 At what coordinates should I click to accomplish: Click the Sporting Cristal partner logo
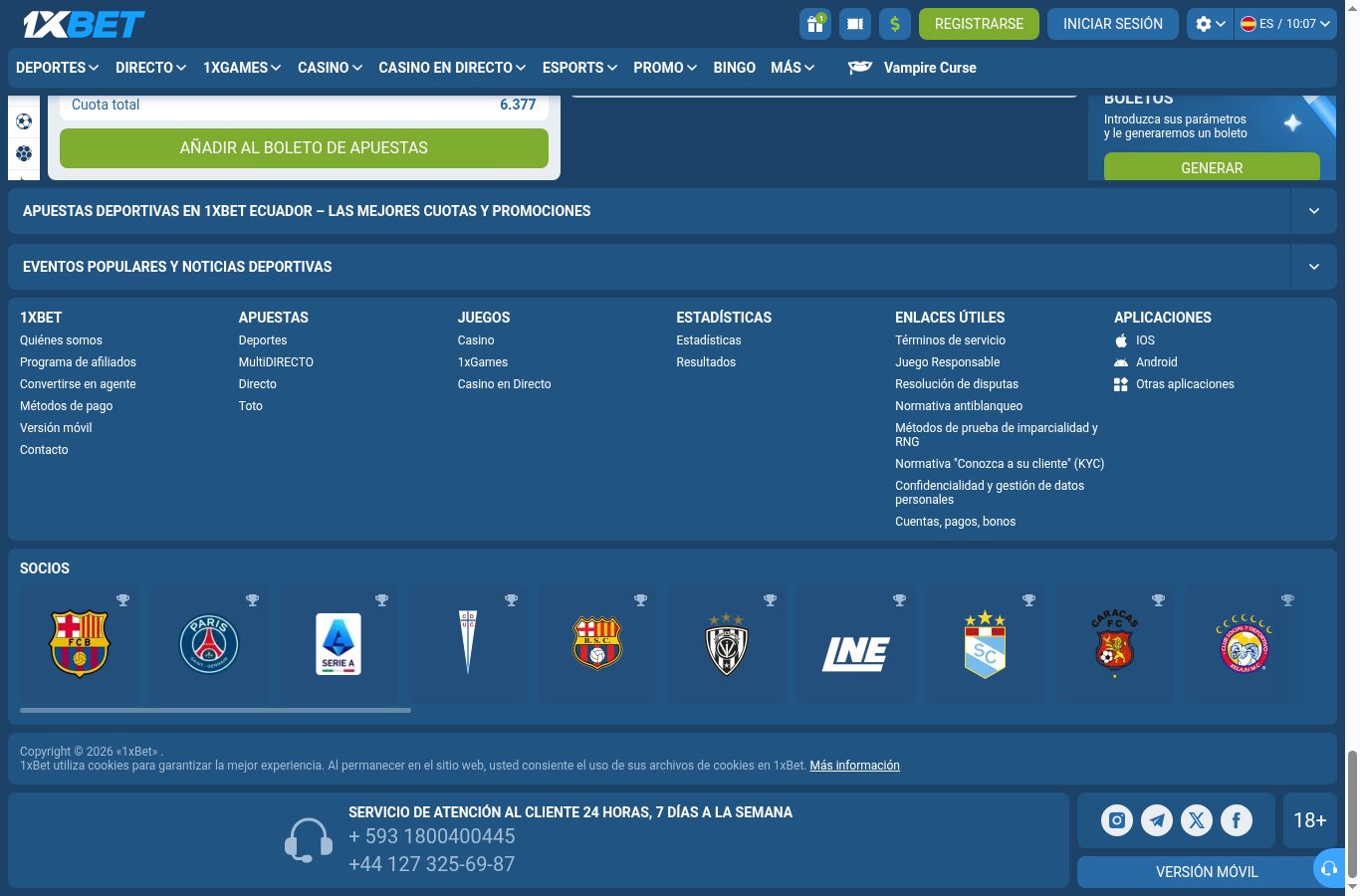(x=985, y=644)
